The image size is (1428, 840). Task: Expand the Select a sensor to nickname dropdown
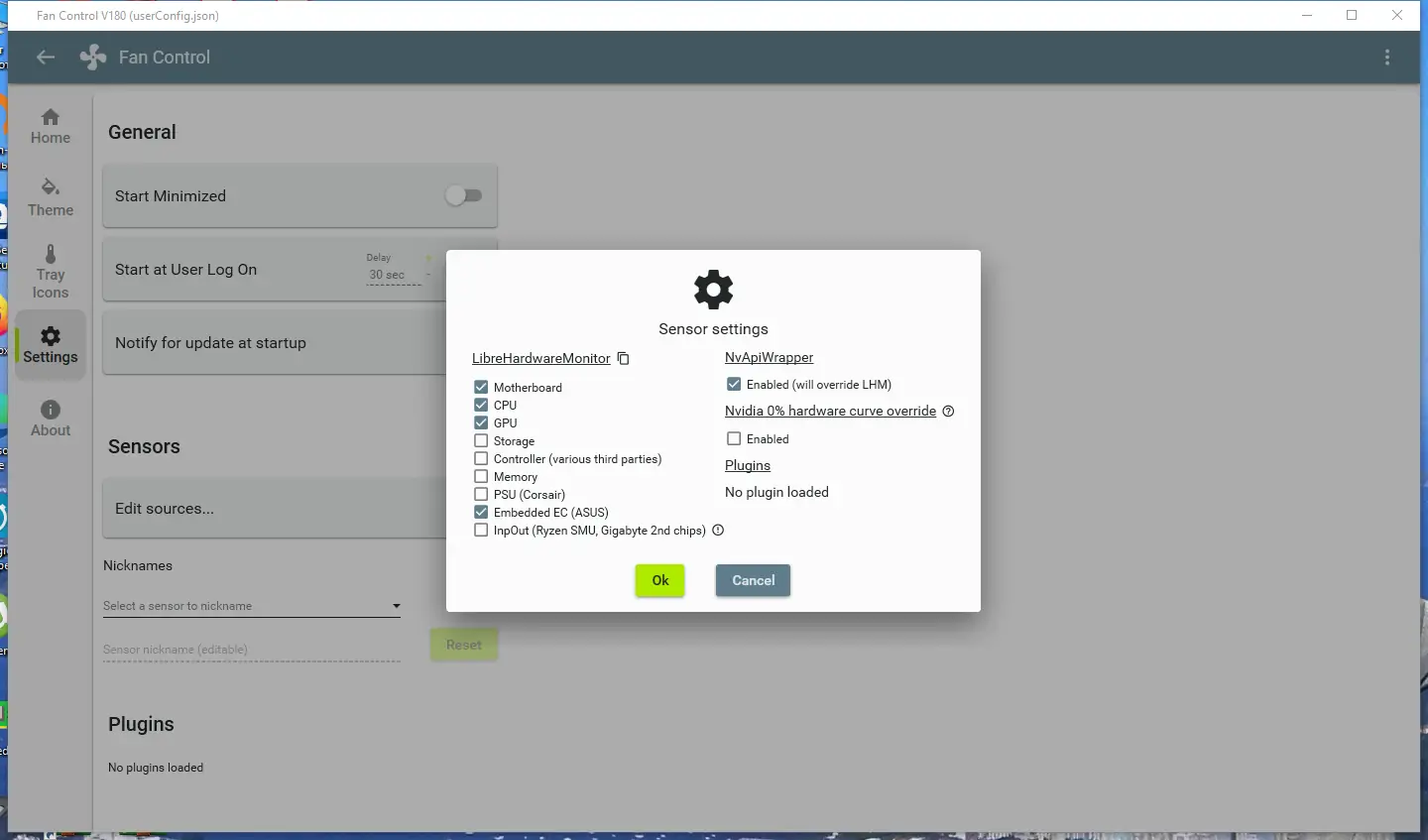pyautogui.click(x=252, y=605)
